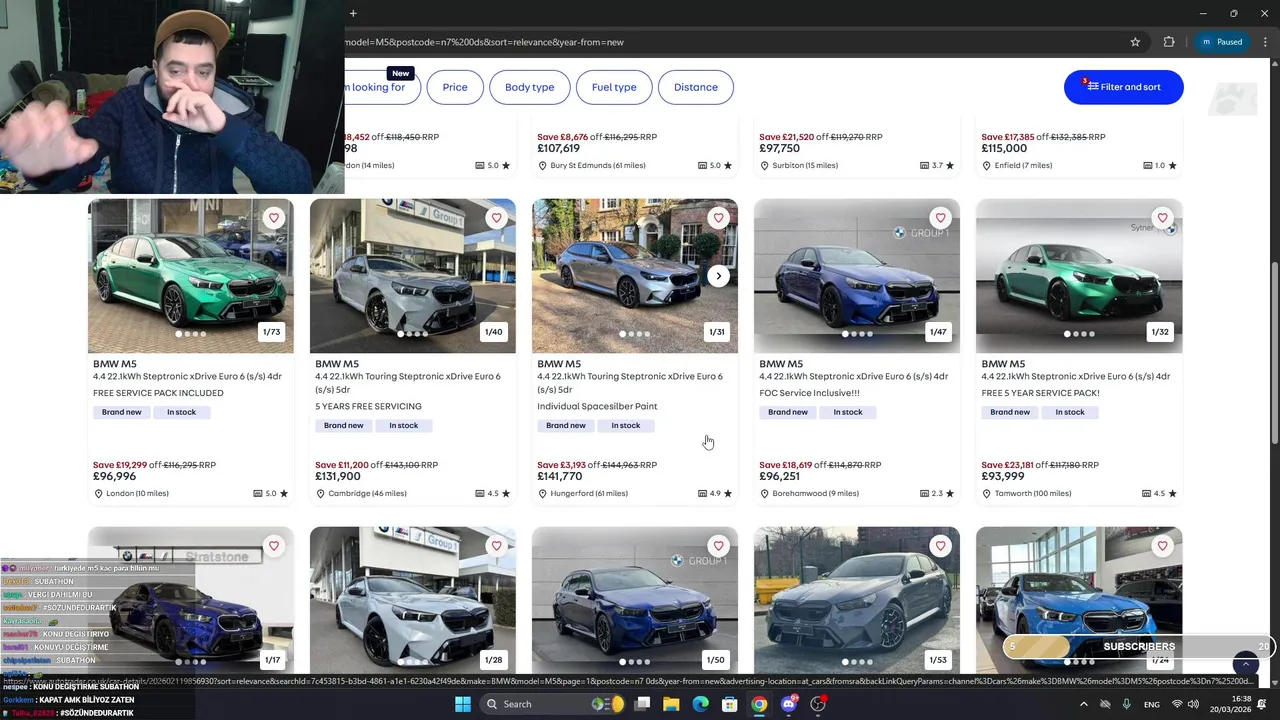1280x720 pixels.
Task: Heart the grey M5 listing with 1/53 photos
Action: [940, 546]
